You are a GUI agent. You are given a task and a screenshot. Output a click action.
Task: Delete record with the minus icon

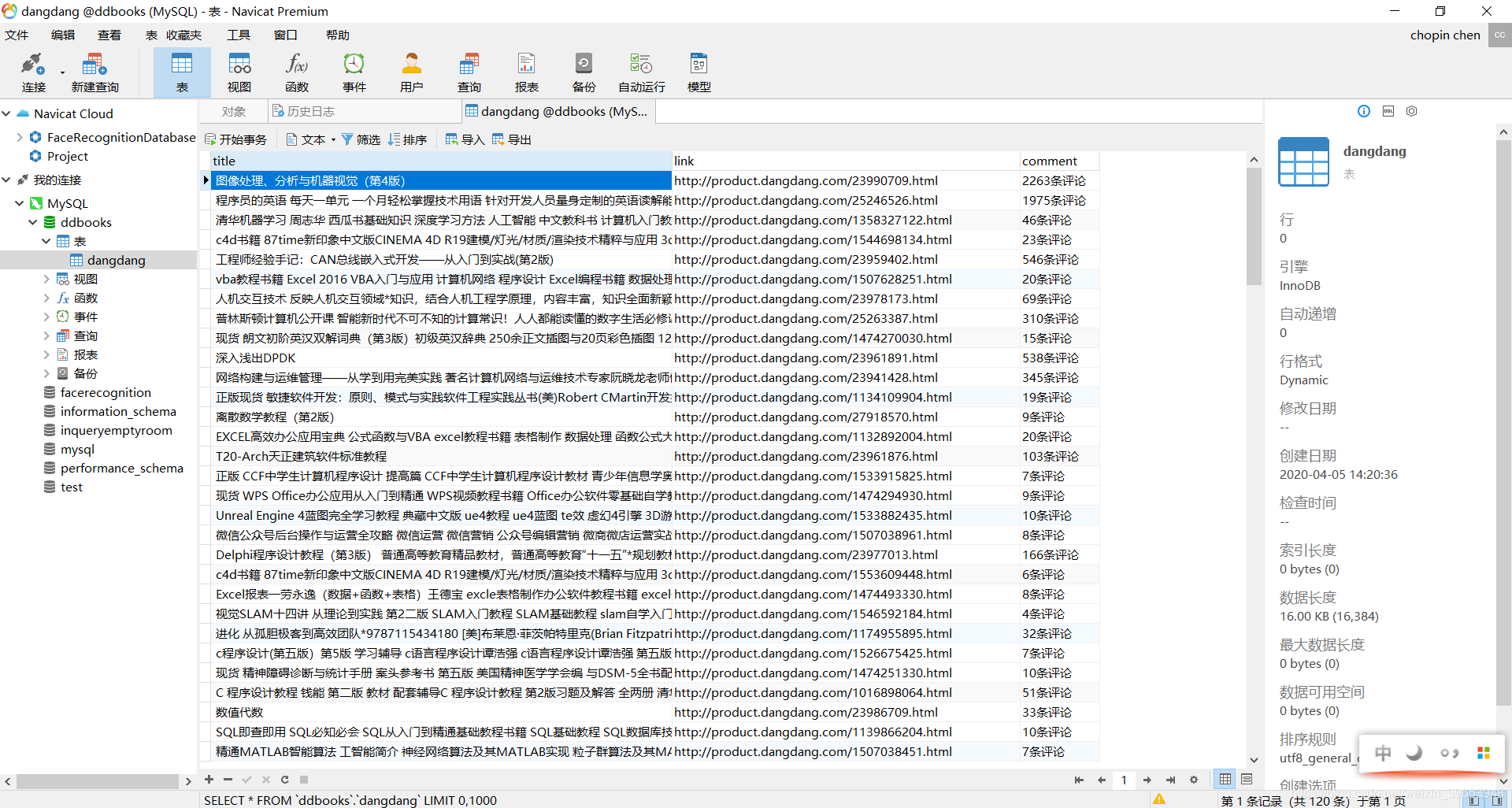coord(228,780)
